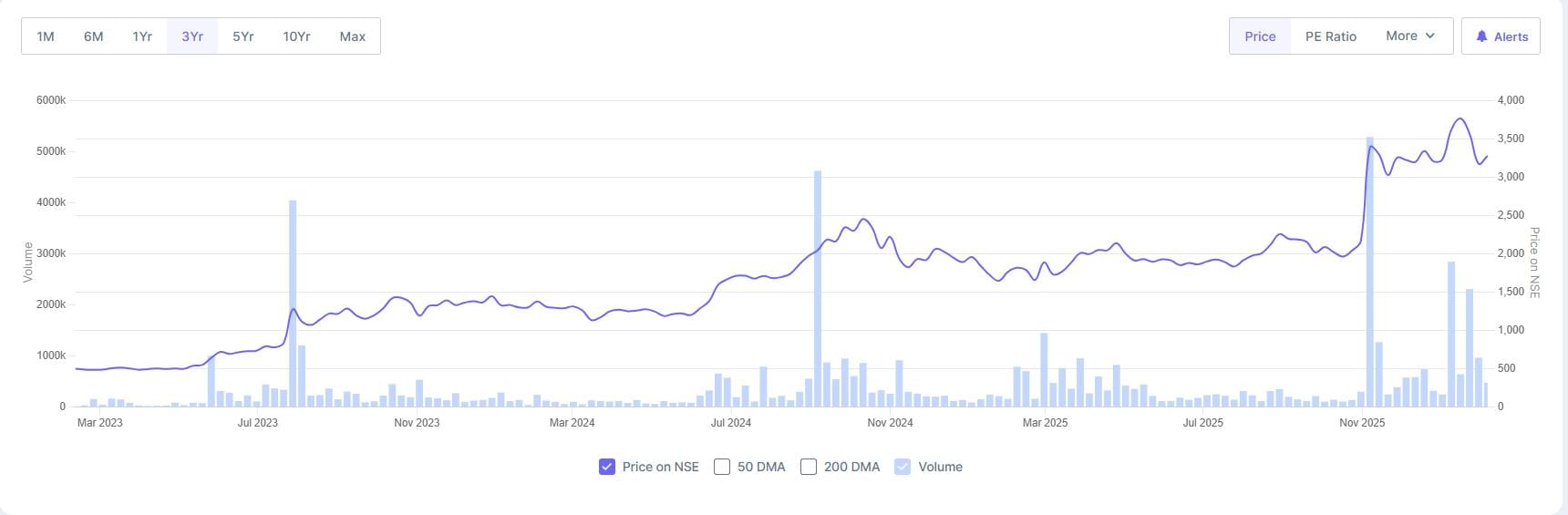Viewport: 1568px width, 515px height.
Task: Click the tallest volume bar near Nov 2025
Action: point(1369,273)
